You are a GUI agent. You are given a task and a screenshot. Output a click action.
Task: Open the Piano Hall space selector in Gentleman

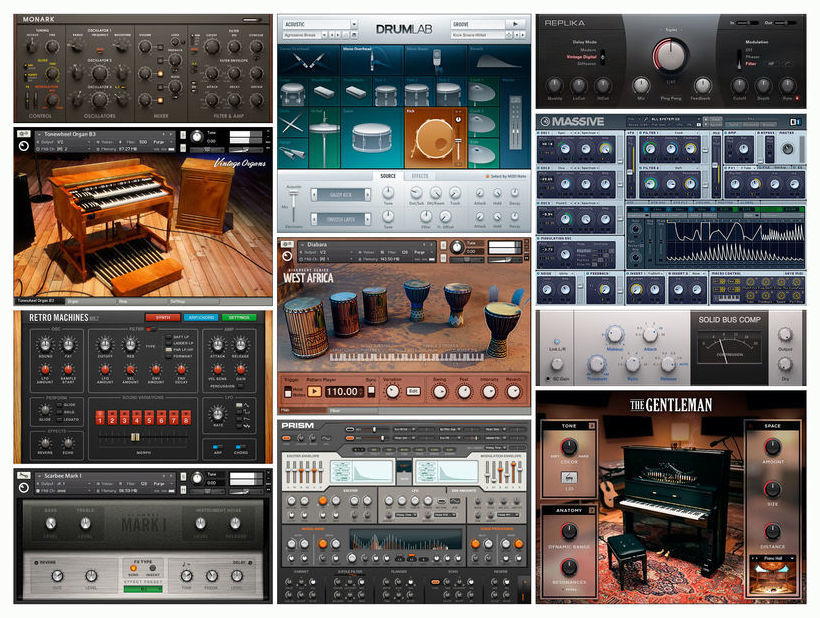(772, 558)
